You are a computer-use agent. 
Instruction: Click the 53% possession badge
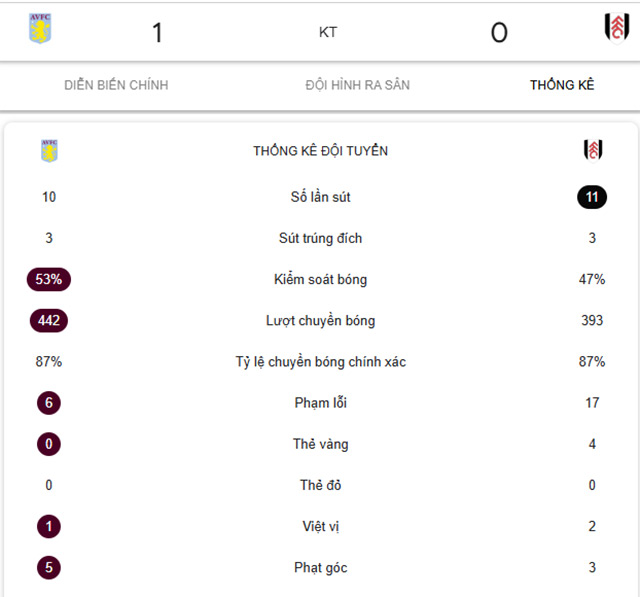(49, 279)
